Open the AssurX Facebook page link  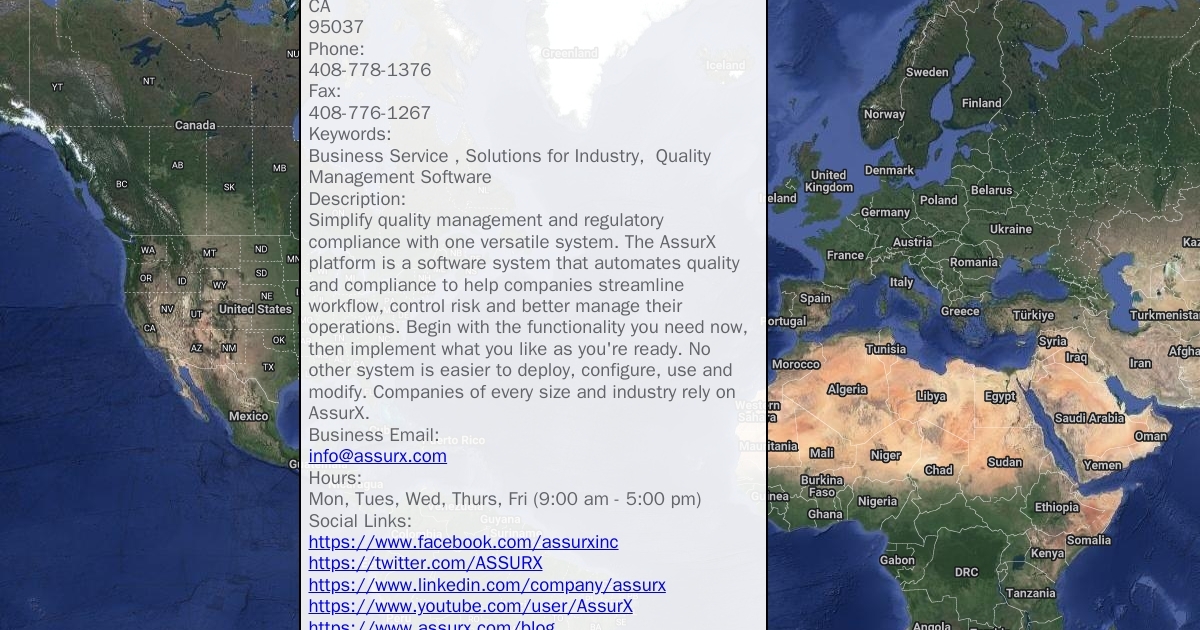tap(463, 542)
